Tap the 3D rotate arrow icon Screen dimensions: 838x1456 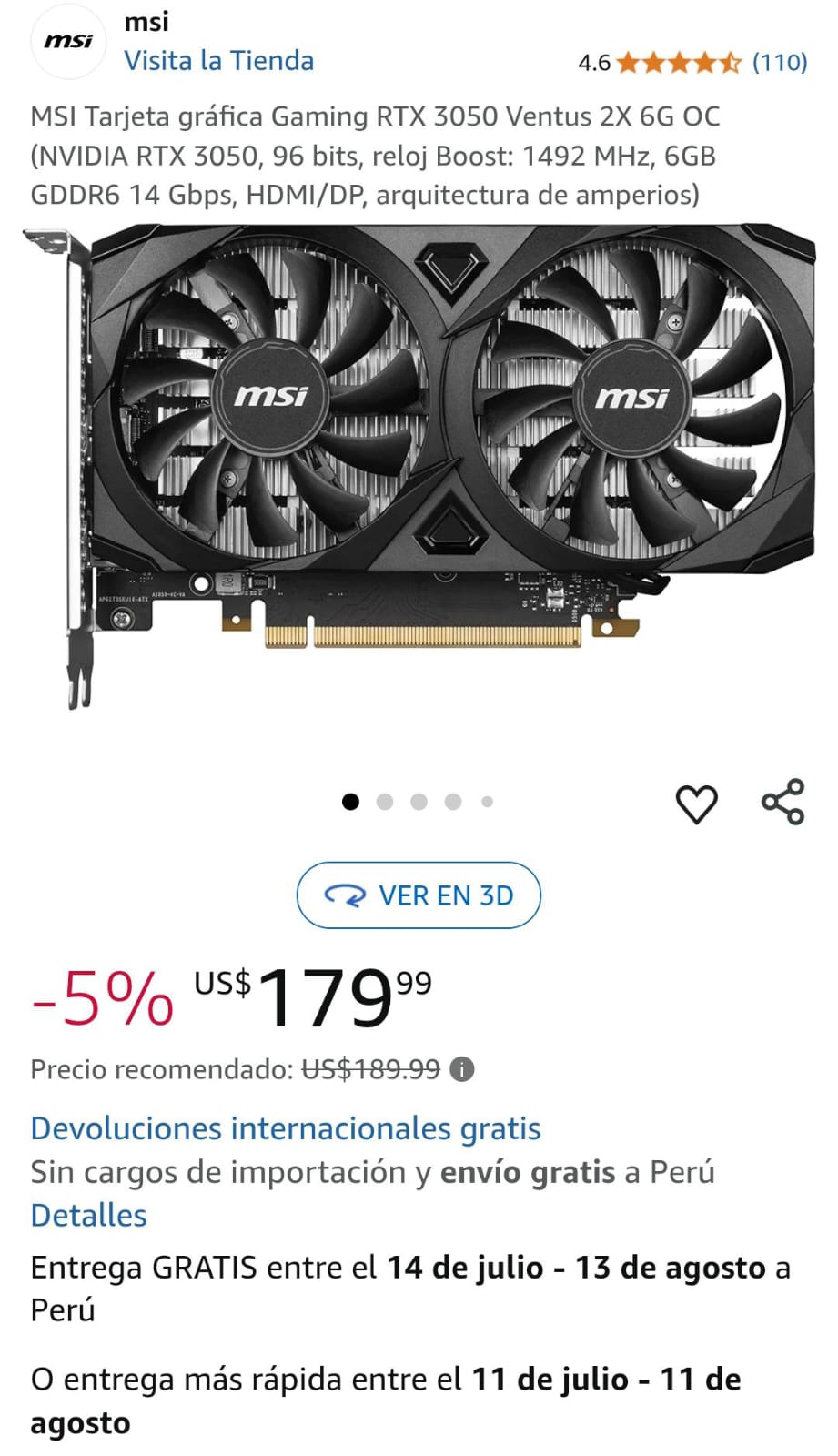pyautogui.click(x=345, y=896)
